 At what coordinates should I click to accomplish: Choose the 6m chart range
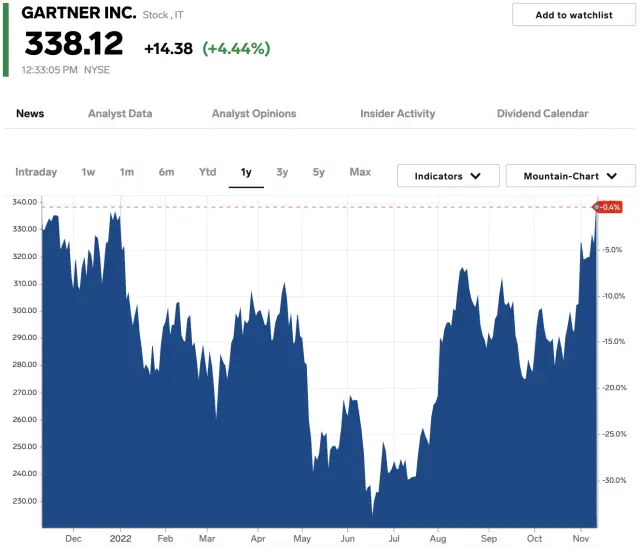tap(166, 172)
